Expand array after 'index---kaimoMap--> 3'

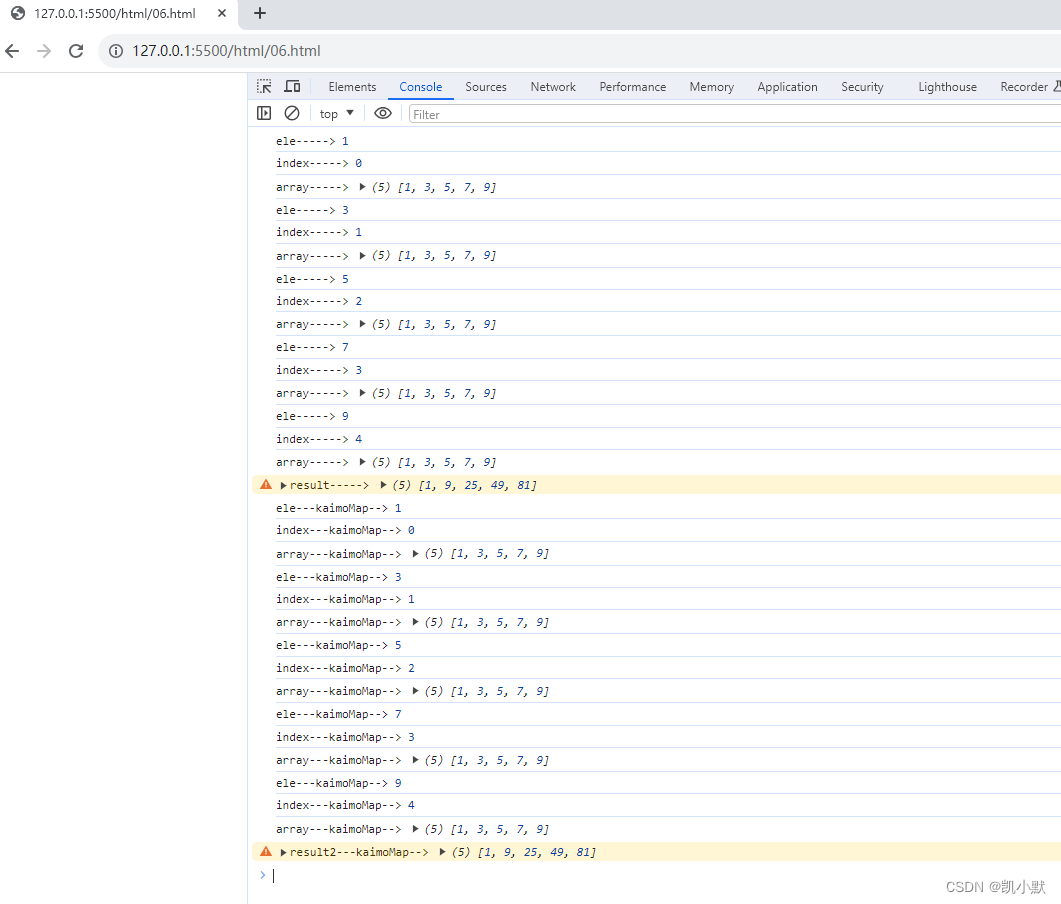(x=415, y=760)
